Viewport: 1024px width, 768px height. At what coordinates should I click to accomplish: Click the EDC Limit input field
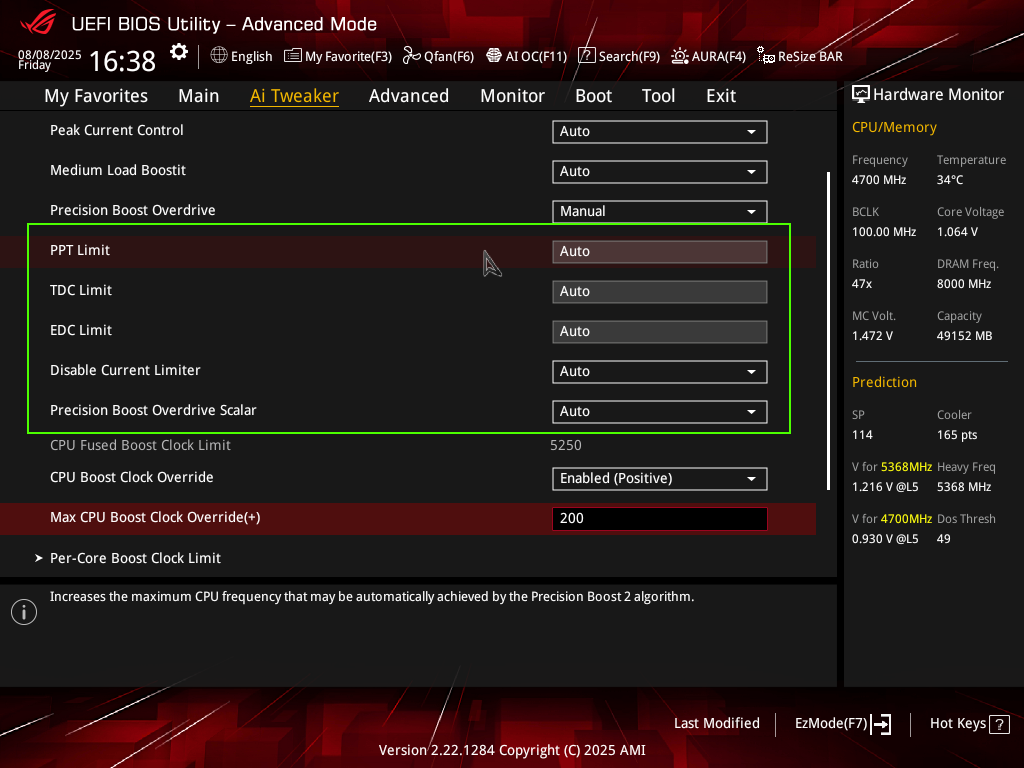(x=660, y=332)
